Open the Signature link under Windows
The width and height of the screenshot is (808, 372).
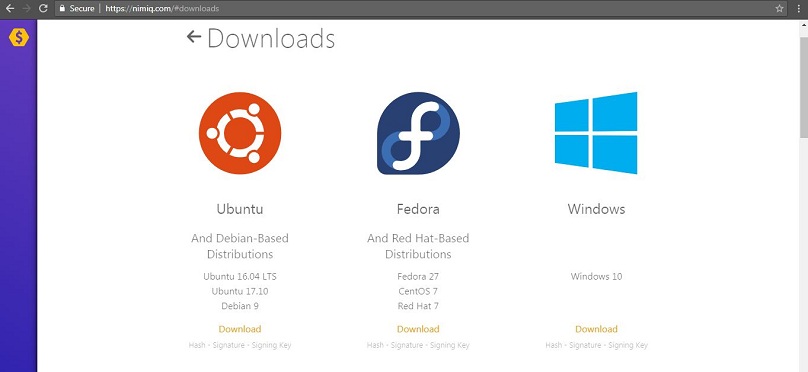click(x=584, y=345)
